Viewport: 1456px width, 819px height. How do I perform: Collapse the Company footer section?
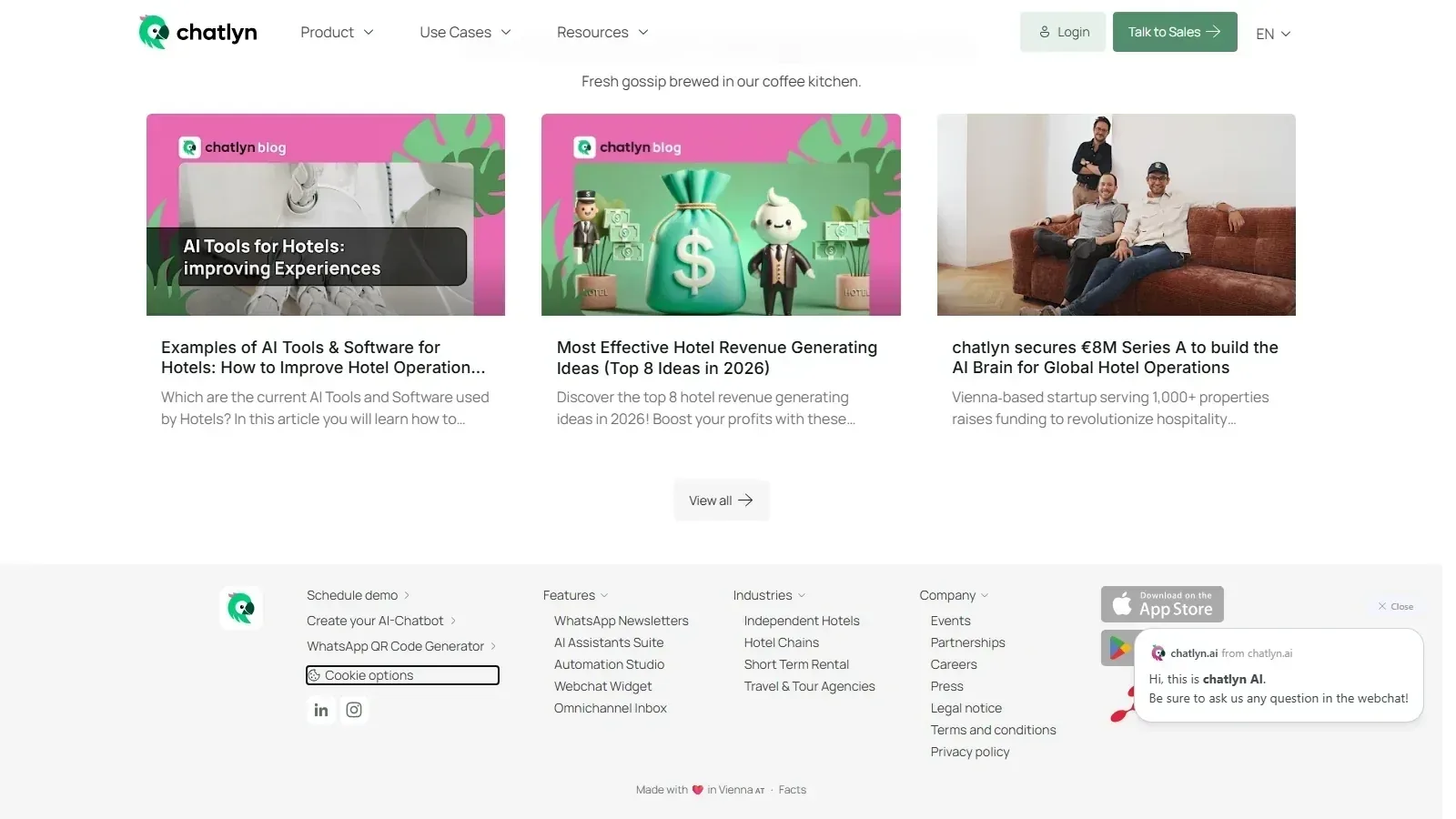tap(954, 595)
